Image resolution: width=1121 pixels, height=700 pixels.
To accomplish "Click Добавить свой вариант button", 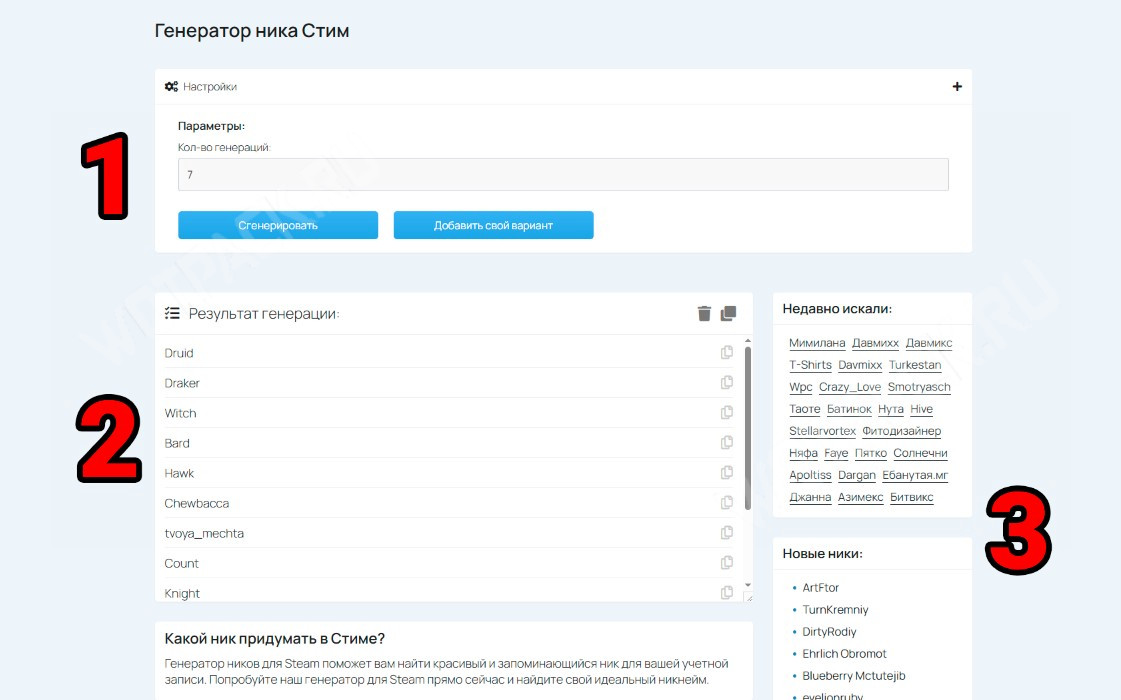I will click(493, 225).
